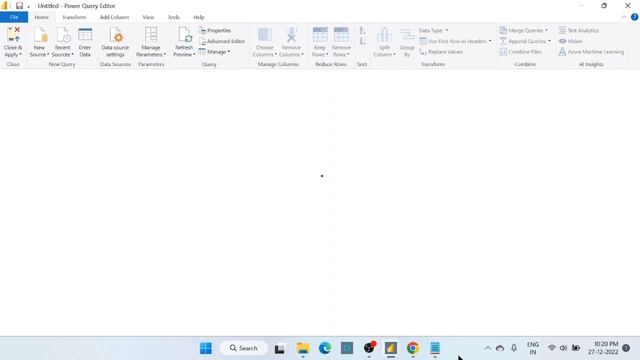Open Google Chrome from taskbar
This screenshot has width=640, height=360.
[413, 348]
